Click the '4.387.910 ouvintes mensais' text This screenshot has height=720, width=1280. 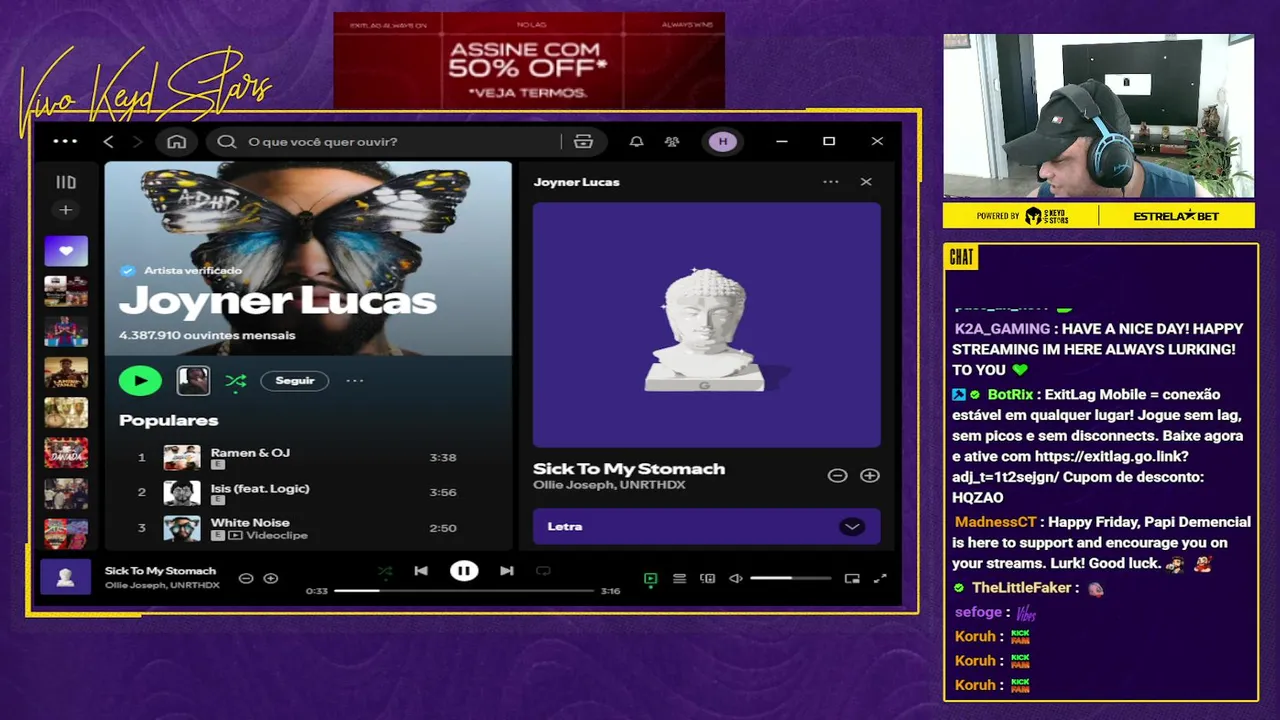point(207,335)
